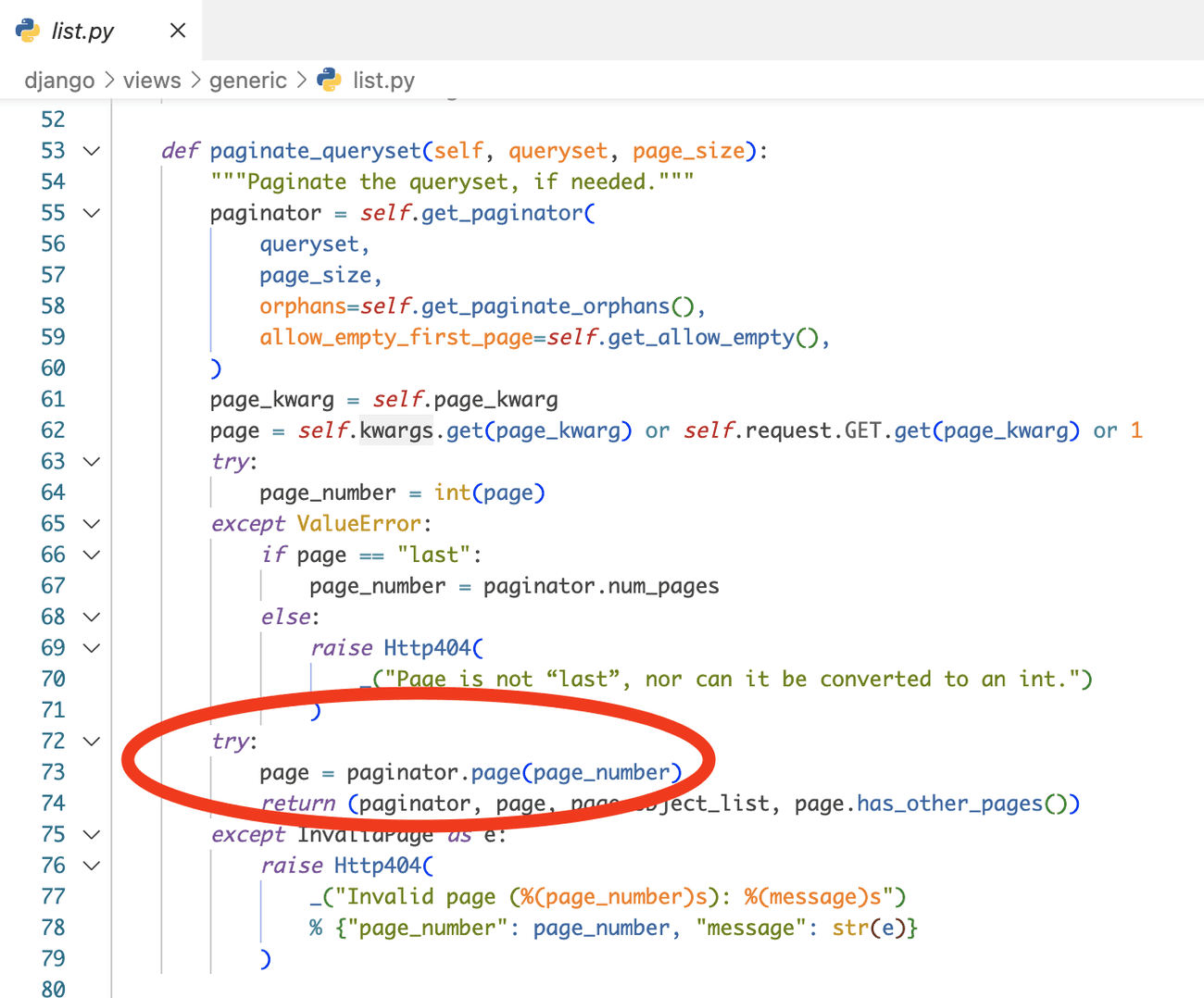Screen dimensions: 1204x998
Task: Click str(e) on line 78
Action: point(869,928)
